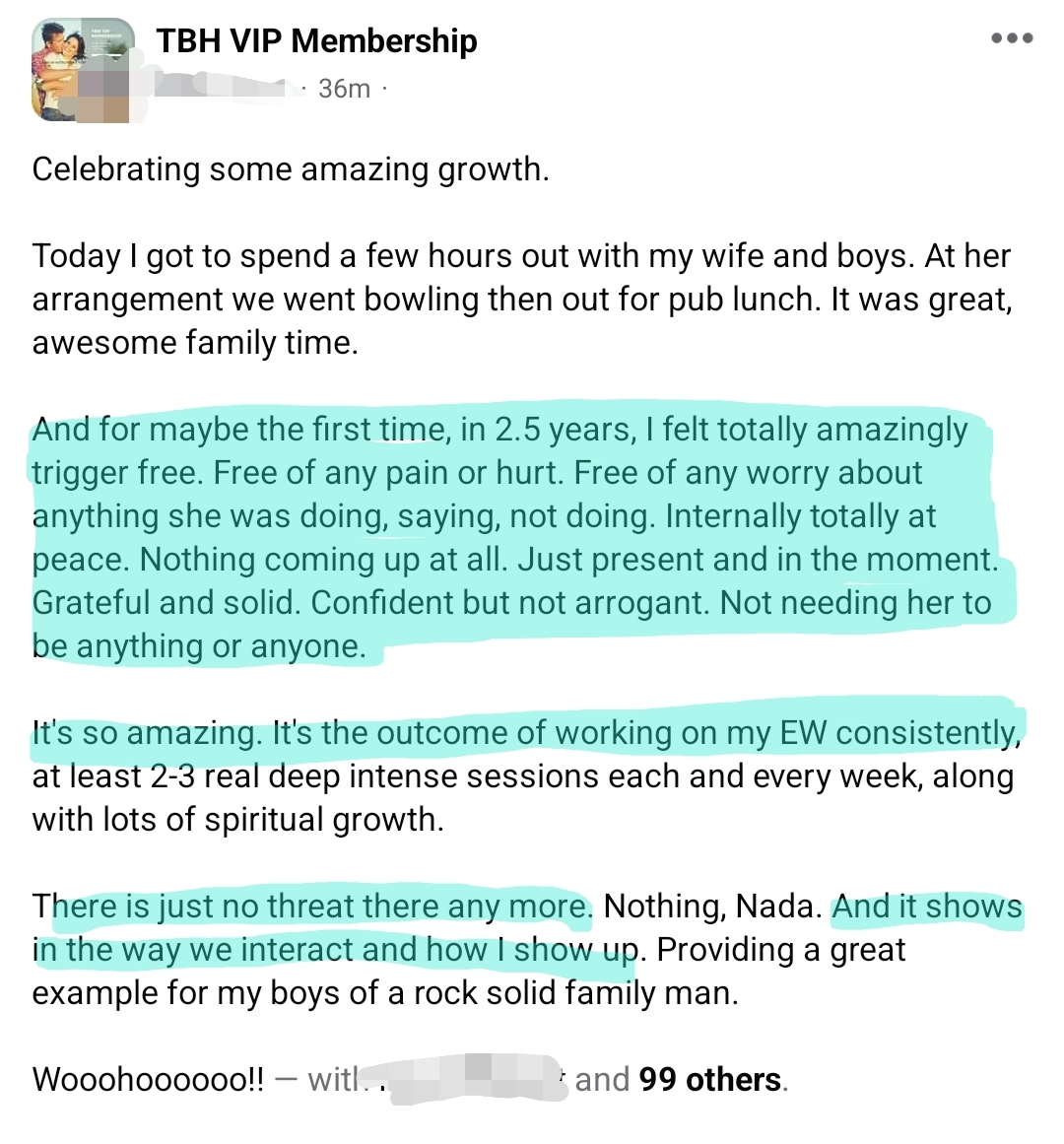
Task: Open the TBH VIP Membership group name
Action: click(316, 40)
